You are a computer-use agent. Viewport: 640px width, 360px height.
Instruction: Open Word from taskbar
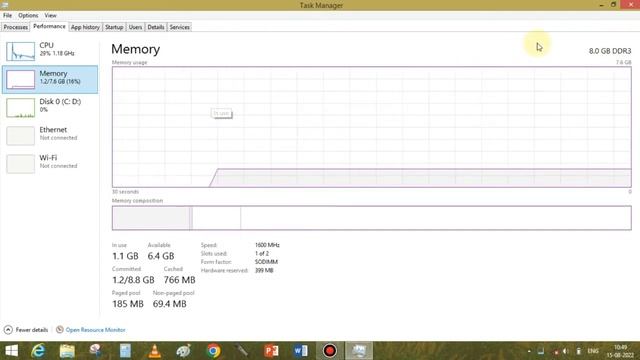click(x=300, y=351)
